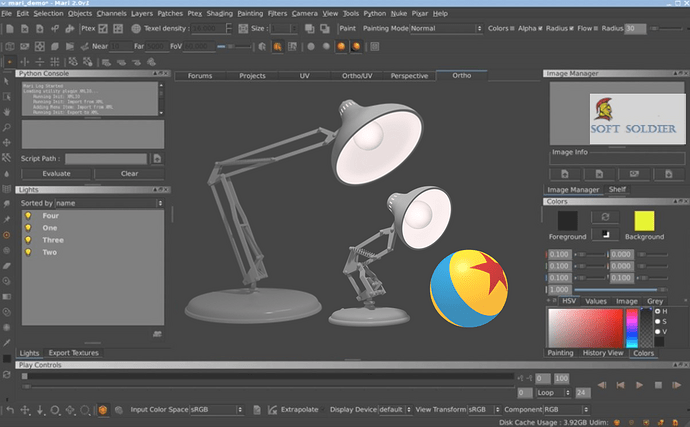
Task: Open the Display Device default dropdown
Action: point(395,410)
